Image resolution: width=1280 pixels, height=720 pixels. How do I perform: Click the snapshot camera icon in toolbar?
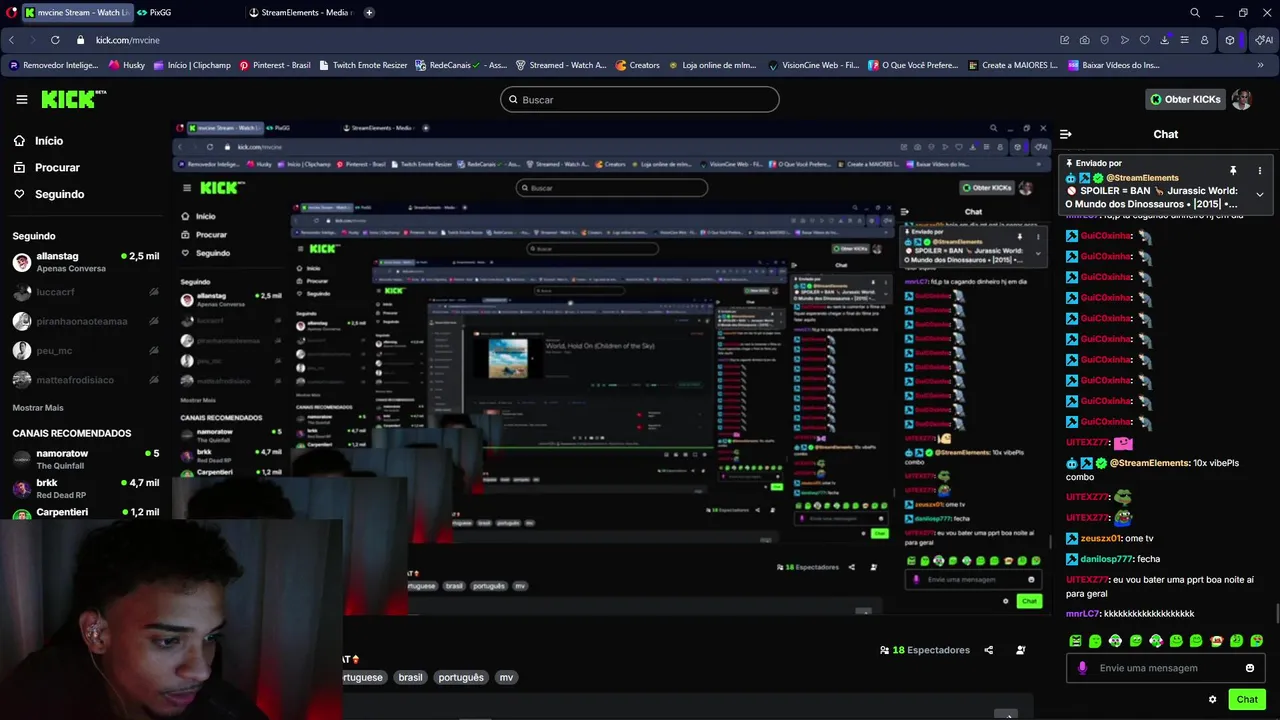point(1085,40)
